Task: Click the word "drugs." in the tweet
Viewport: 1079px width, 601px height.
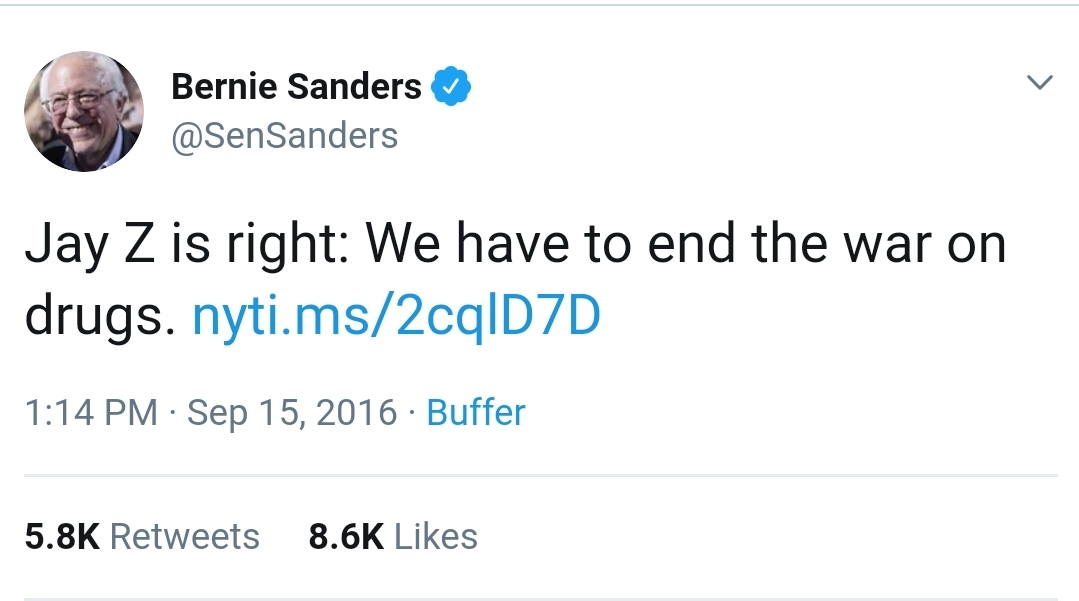Action: [x=93, y=318]
